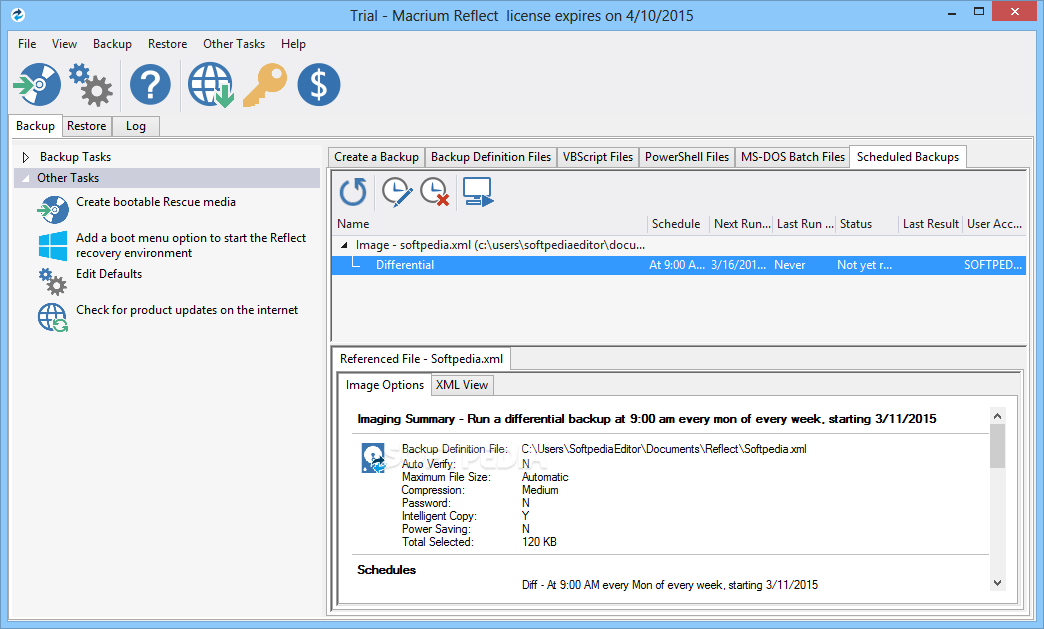Image resolution: width=1044 pixels, height=629 pixels.
Task: Click the summary vertical scrollbar thumb
Action: [997, 446]
